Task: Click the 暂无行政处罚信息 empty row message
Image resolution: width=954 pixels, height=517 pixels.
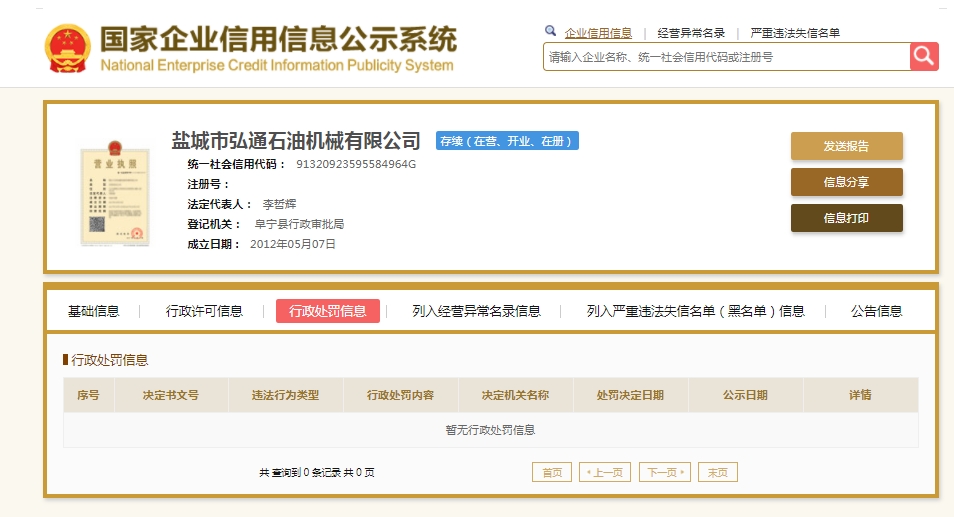Action: coord(490,430)
